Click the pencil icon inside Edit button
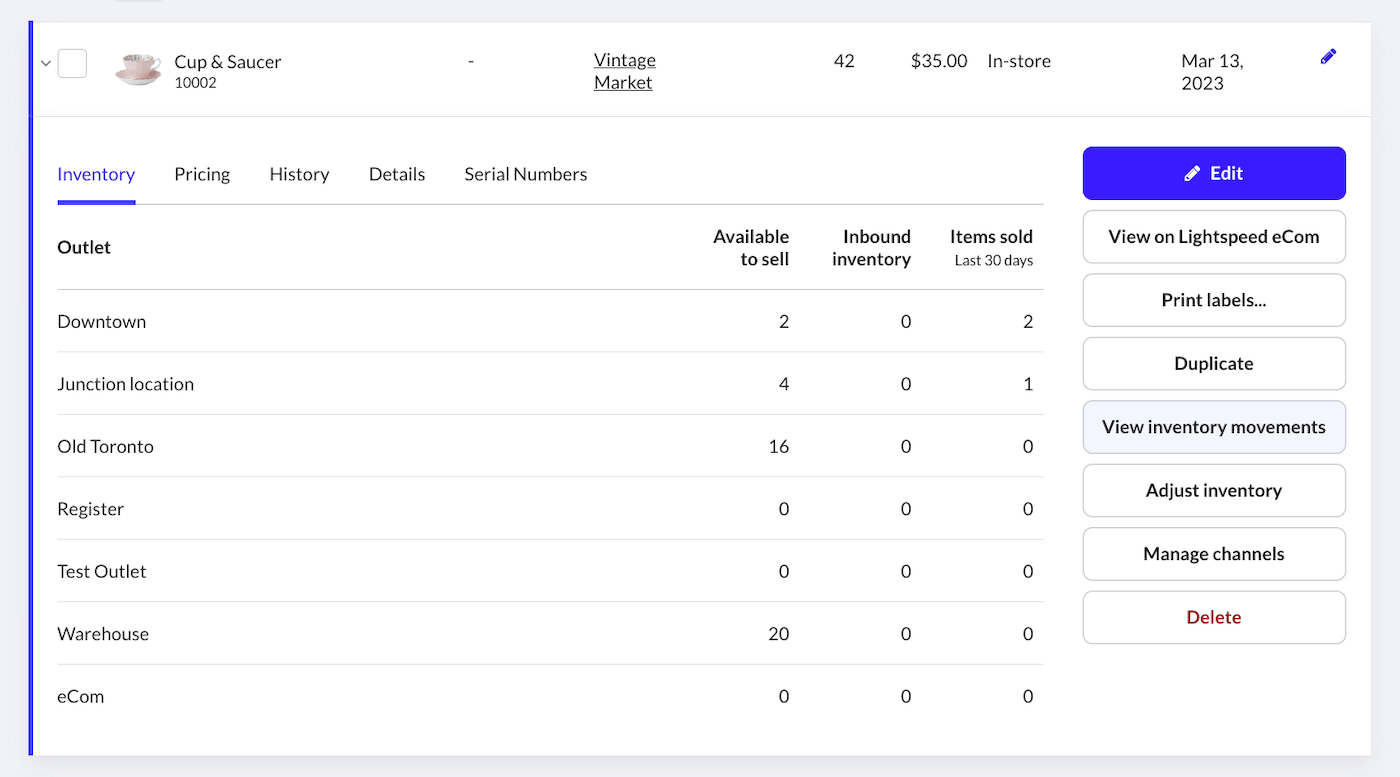This screenshot has height=777, width=1400. click(x=1192, y=174)
